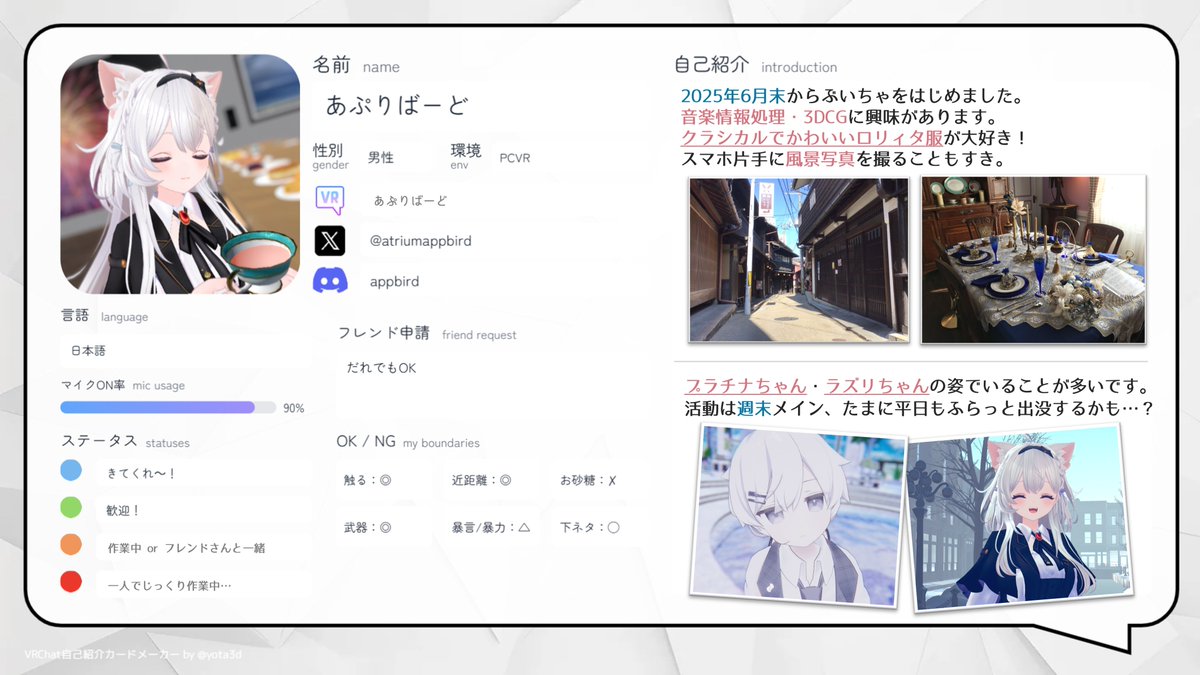The width and height of the screenshot is (1200, 675).
Task: Click the VRChat logo icon beside あぷりばーど
Action: [x=330, y=199]
